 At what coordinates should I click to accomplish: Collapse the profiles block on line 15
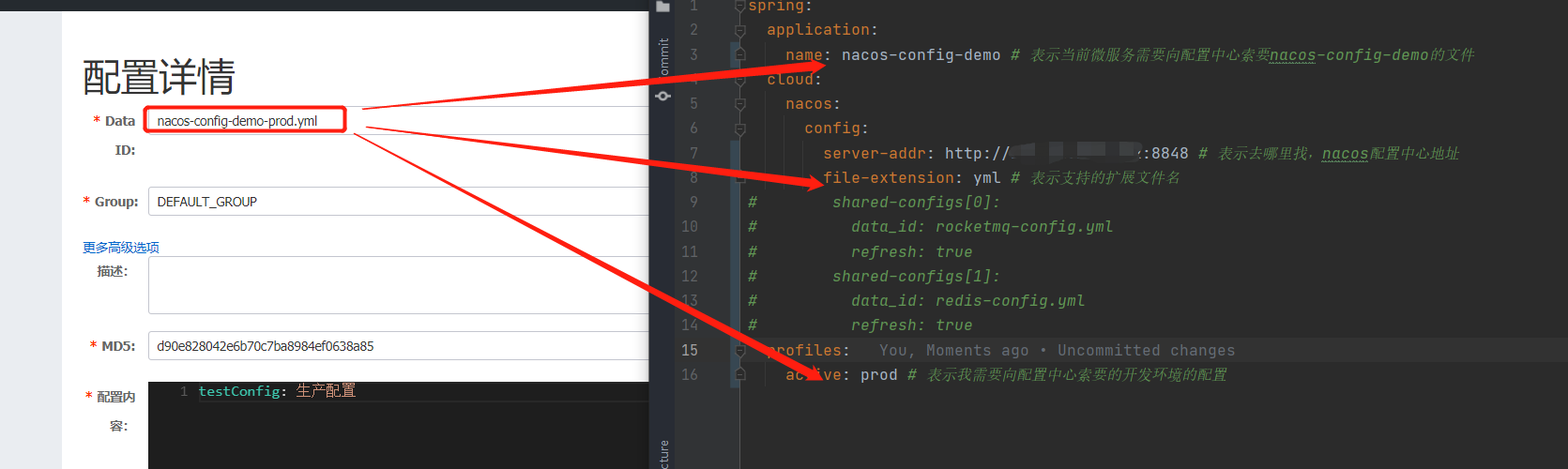[740, 351]
